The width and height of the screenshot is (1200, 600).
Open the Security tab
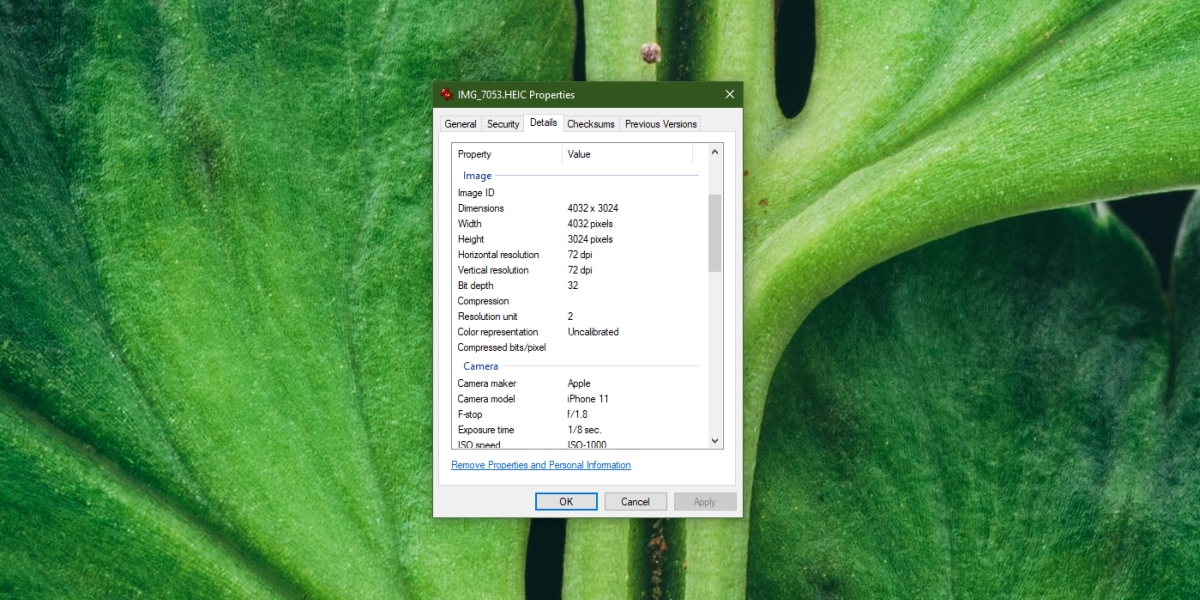point(503,123)
